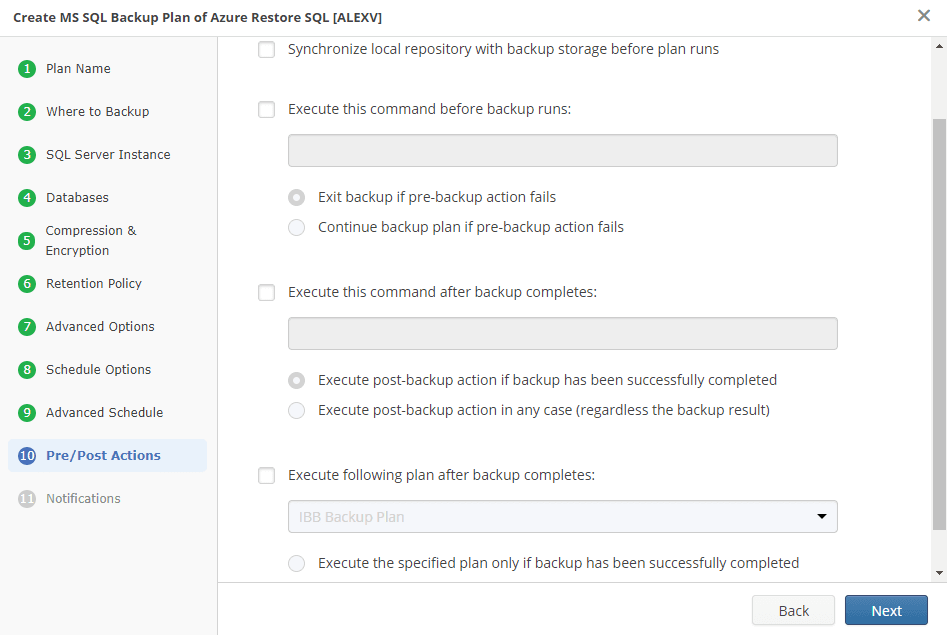Open the Compression & Encryption step

click(90, 240)
